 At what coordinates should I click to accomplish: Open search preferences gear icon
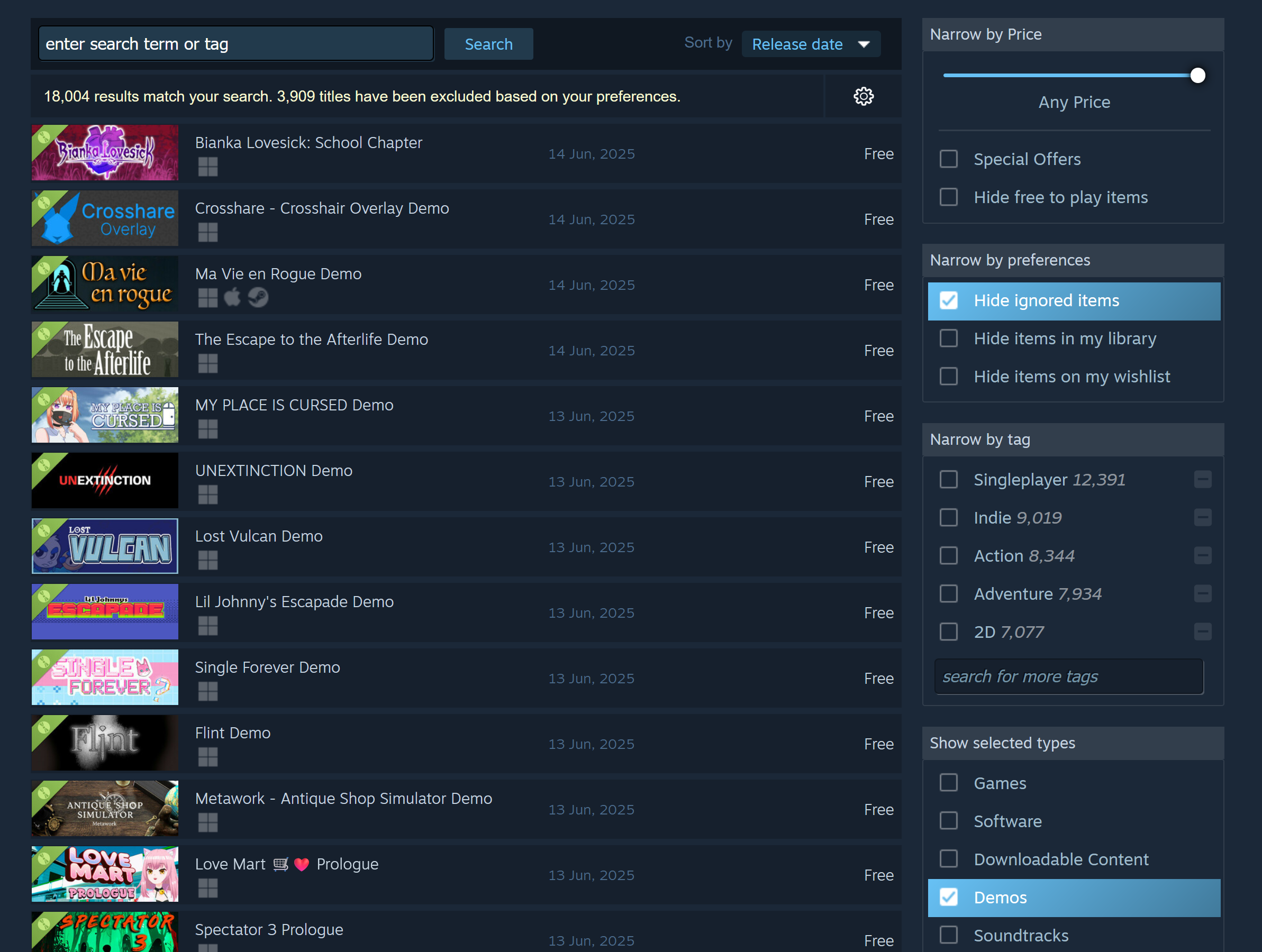pyautogui.click(x=863, y=96)
